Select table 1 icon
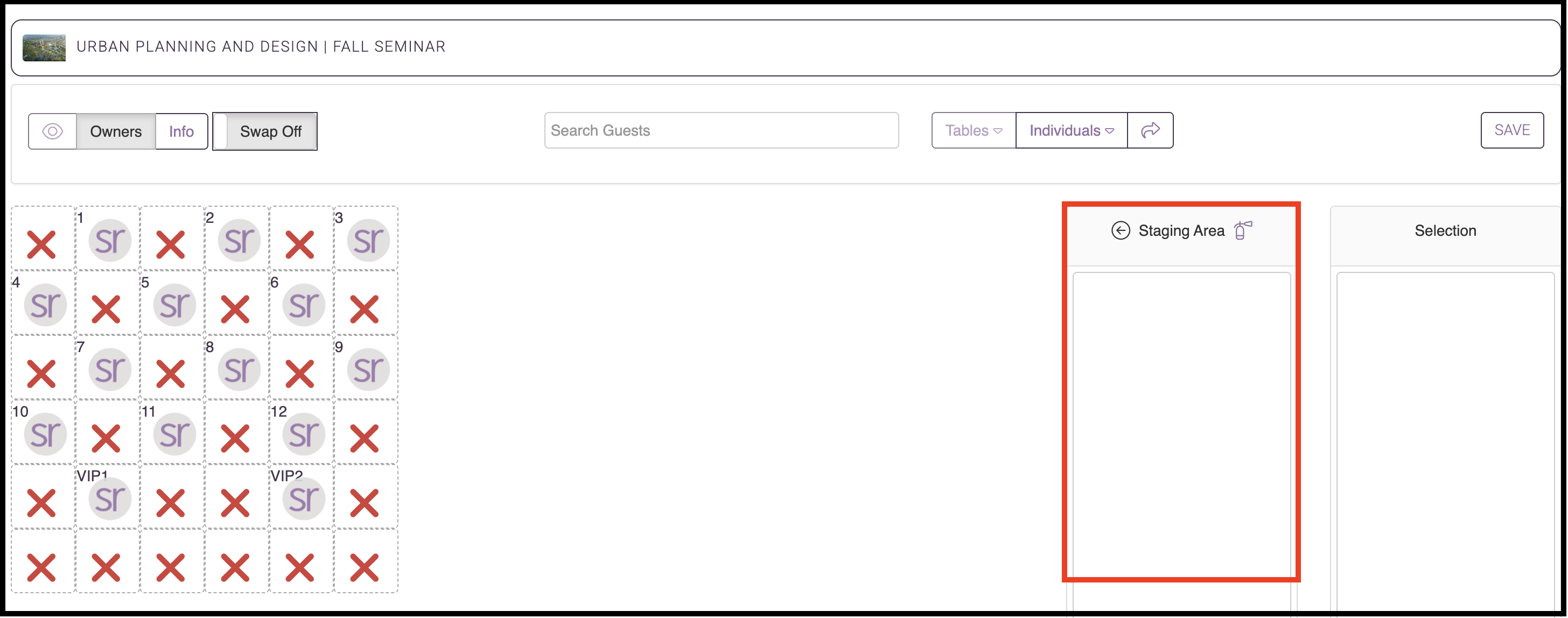Screen dimensions: 1568x618 click(x=110, y=240)
